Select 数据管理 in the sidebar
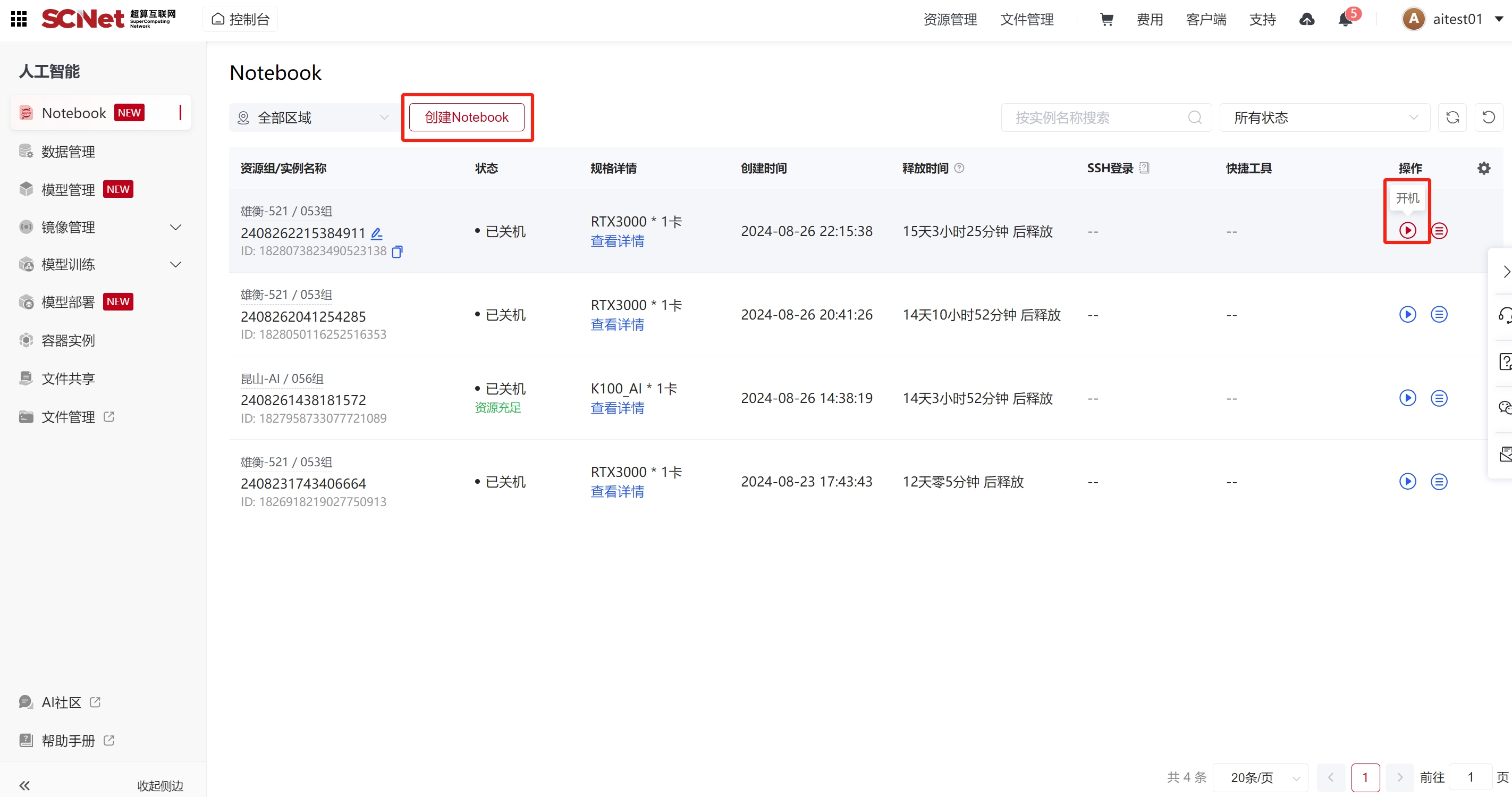The width and height of the screenshot is (1512, 797). tap(68, 152)
